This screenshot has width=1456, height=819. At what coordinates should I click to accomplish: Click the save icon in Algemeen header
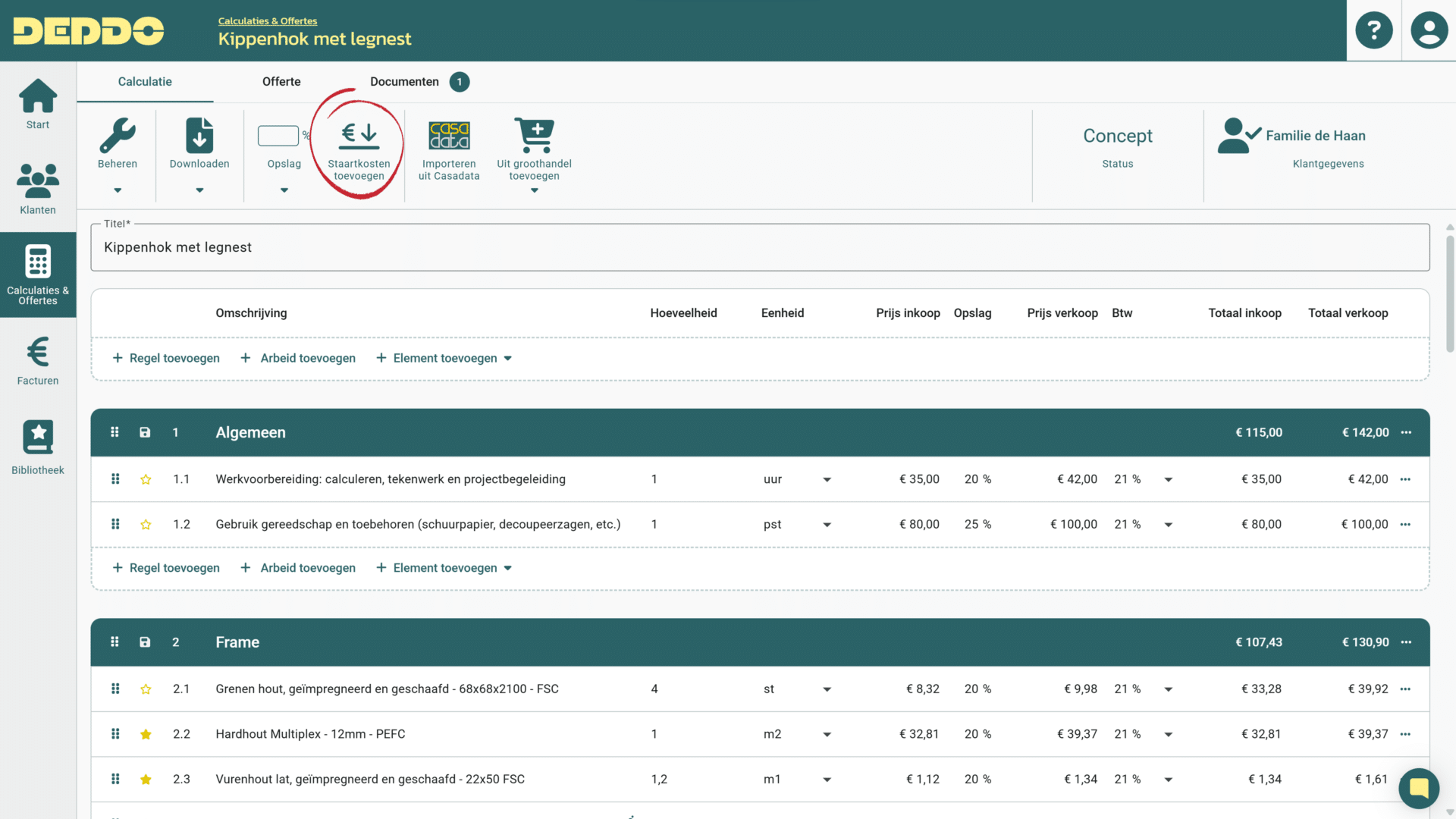tap(145, 432)
